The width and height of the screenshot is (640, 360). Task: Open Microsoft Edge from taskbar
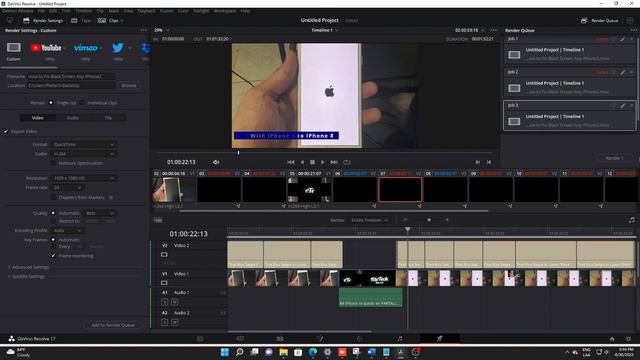point(313,352)
